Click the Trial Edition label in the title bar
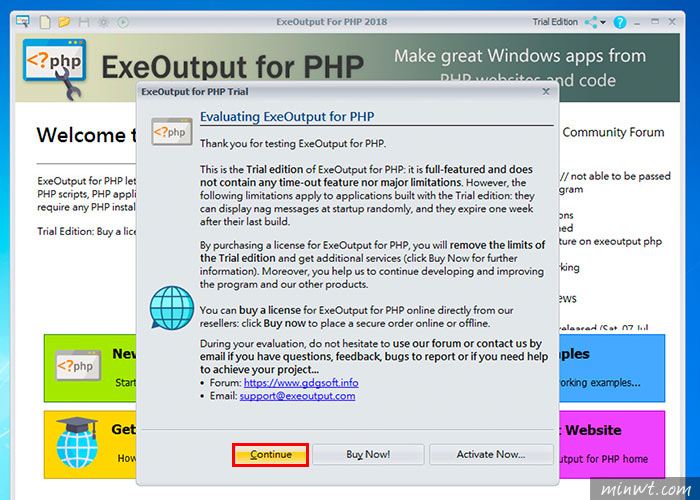 pos(555,22)
